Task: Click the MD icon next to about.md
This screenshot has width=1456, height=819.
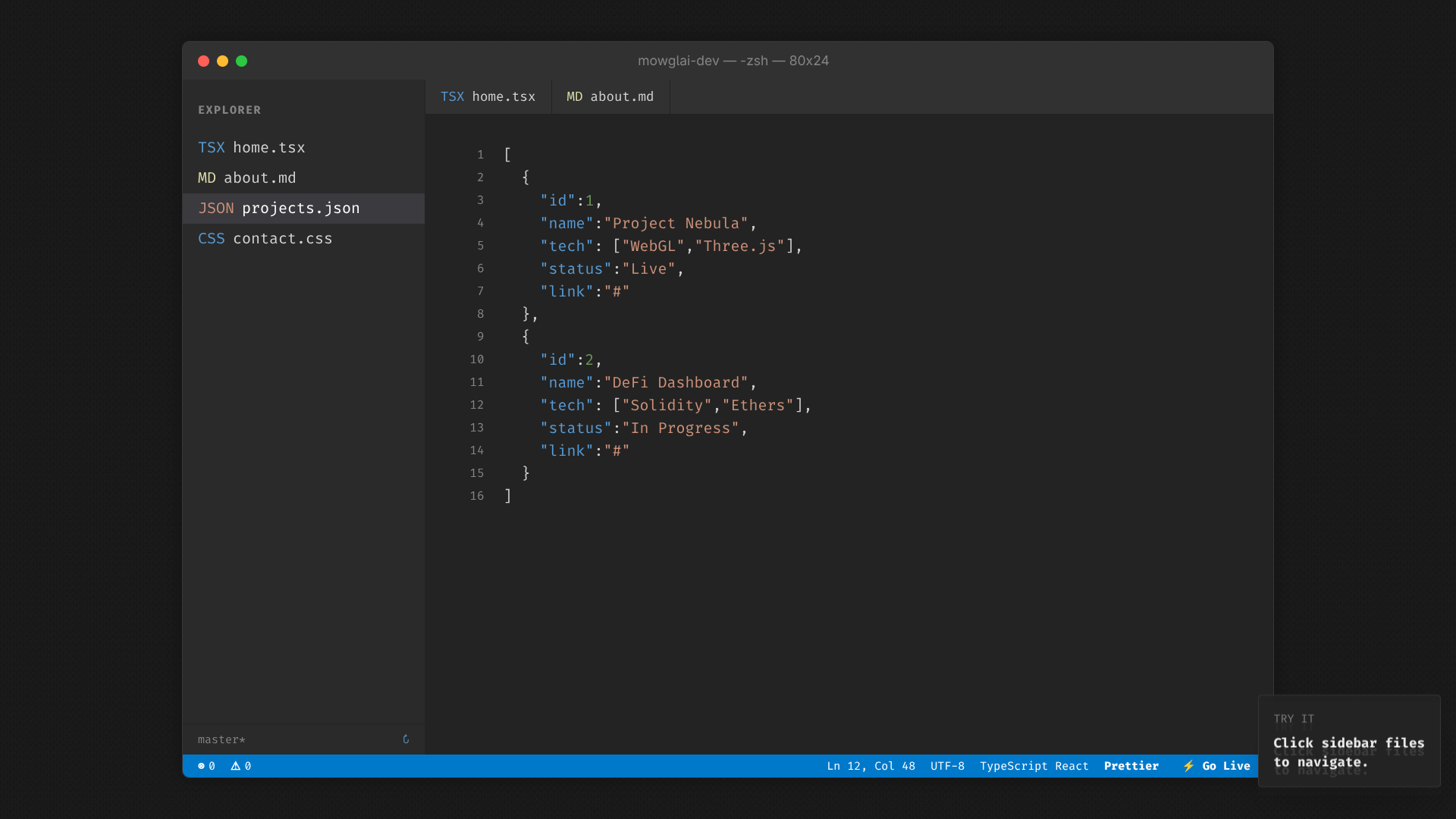Action: [x=206, y=177]
